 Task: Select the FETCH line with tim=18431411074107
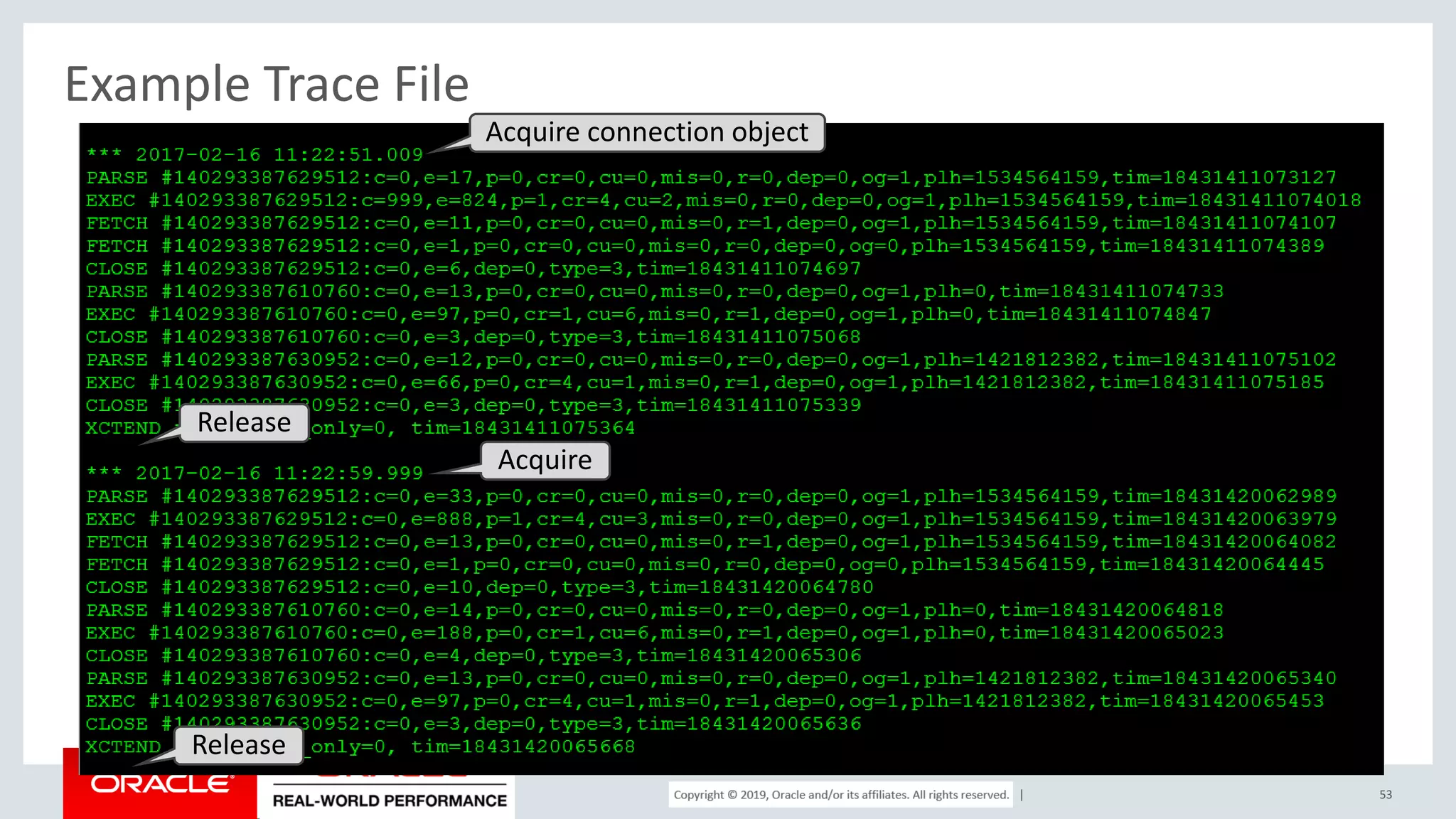(711, 223)
